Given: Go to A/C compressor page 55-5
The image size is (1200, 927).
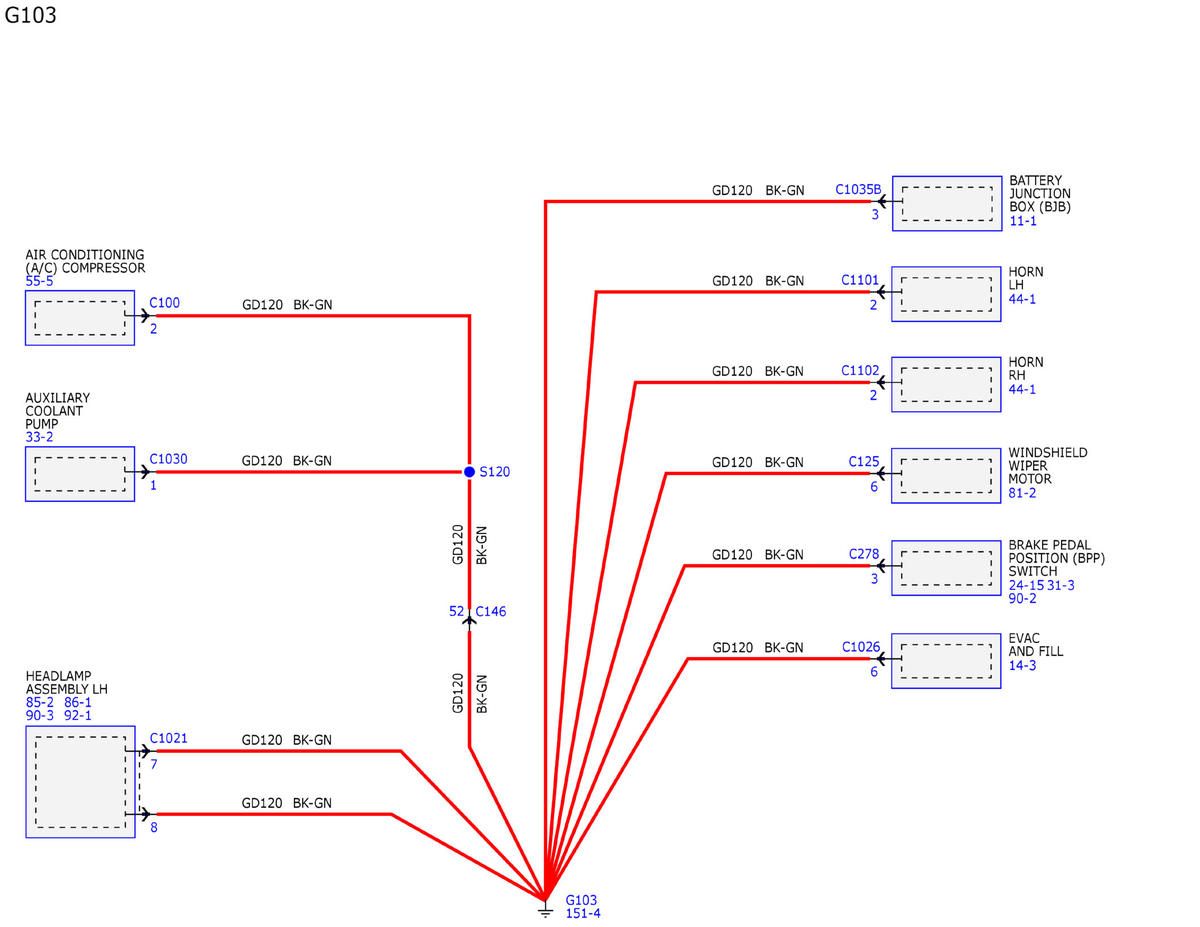Looking at the screenshot, I should click(x=40, y=282).
